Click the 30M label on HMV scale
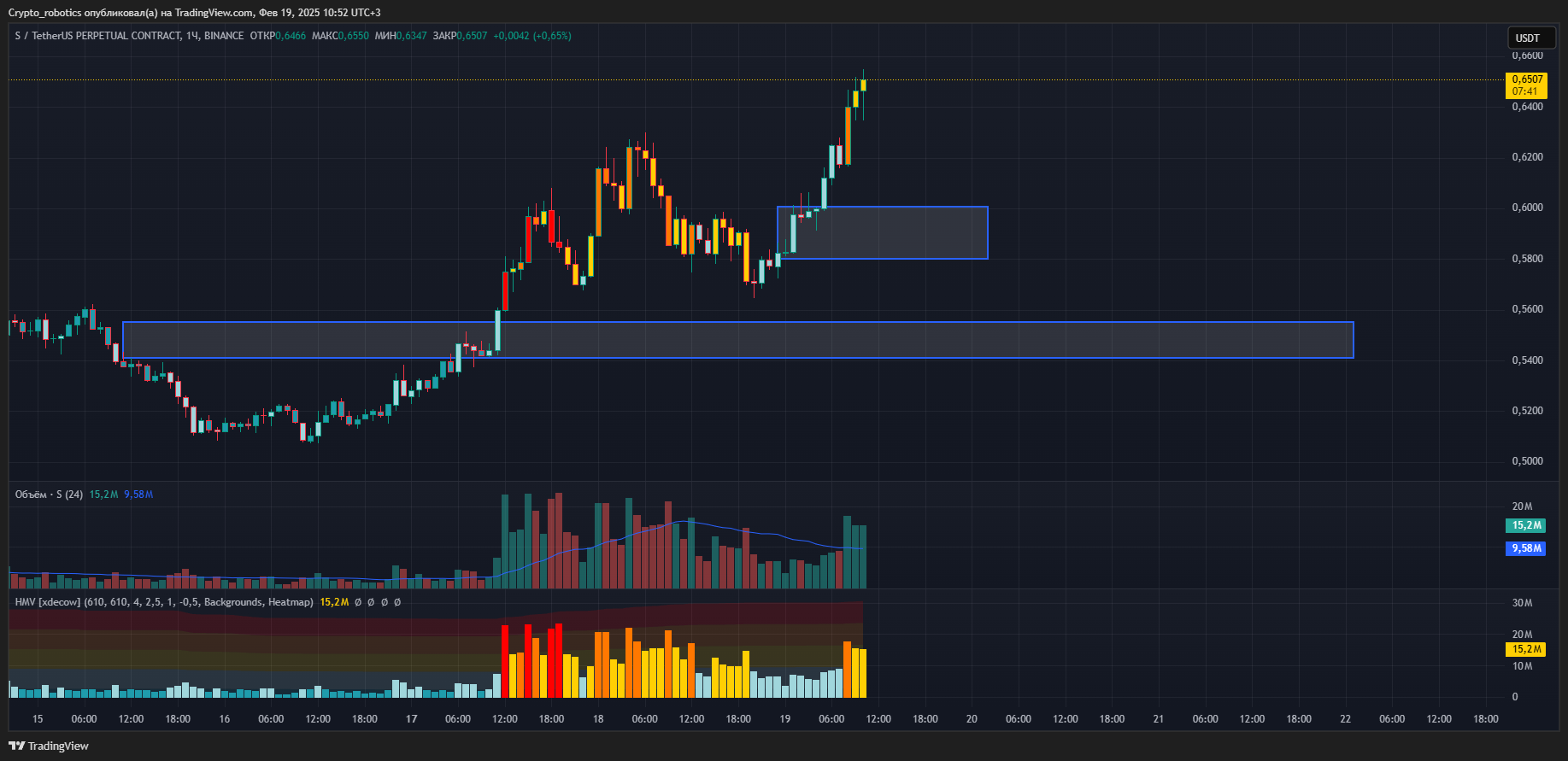 1522,603
